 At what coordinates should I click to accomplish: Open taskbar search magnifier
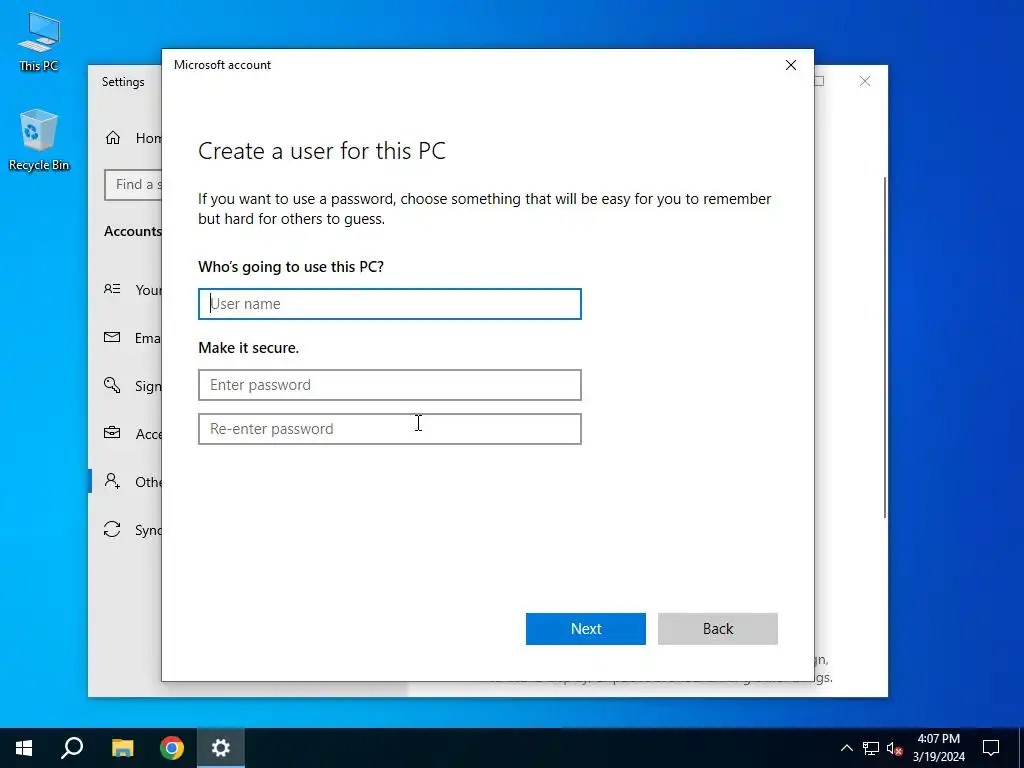(x=72, y=748)
